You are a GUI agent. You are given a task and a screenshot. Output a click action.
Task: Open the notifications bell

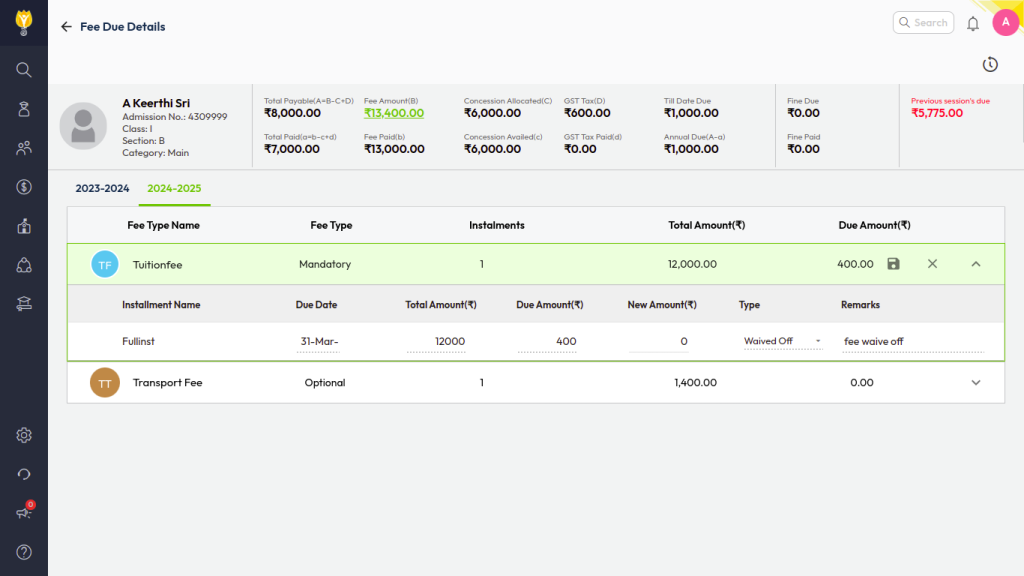972,23
